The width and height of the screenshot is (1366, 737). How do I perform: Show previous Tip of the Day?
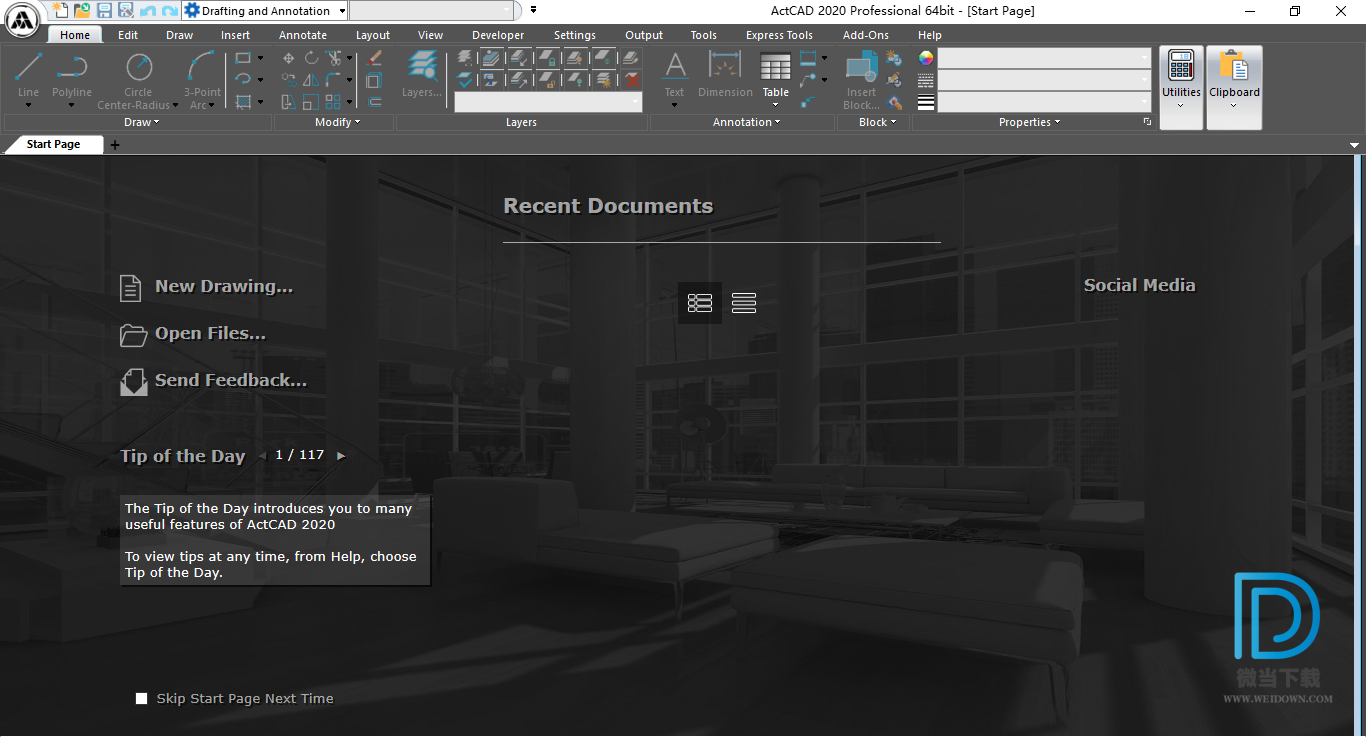click(x=262, y=456)
